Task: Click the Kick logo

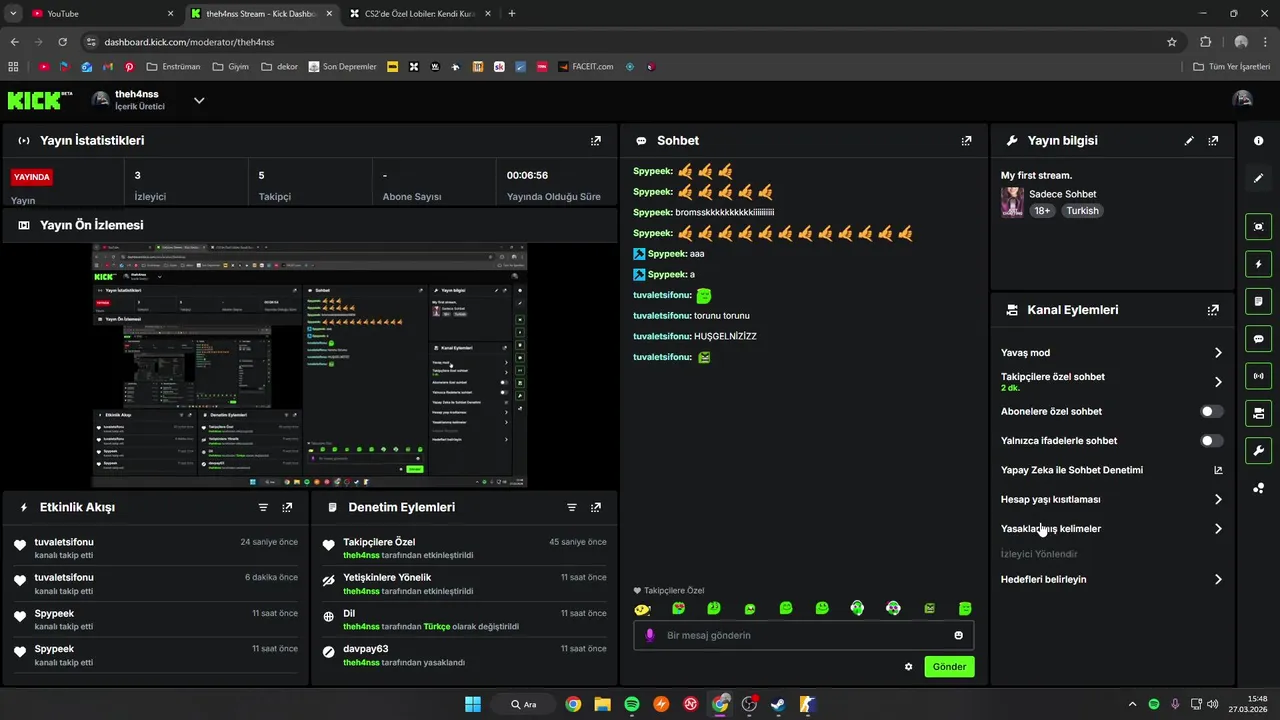Action: coord(40,100)
